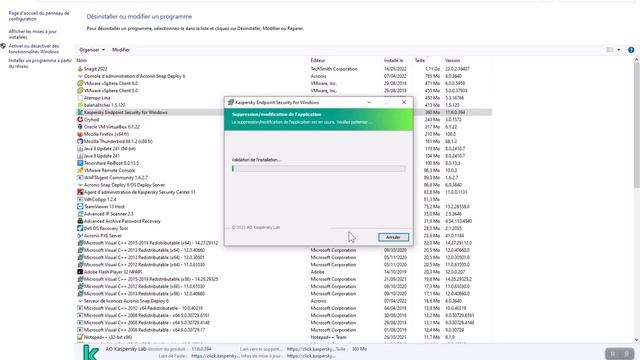Click the Adobe Flash Player 32 NPAPI icon
The height and width of the screenshot is (360, 640).
tap(80, 272)
